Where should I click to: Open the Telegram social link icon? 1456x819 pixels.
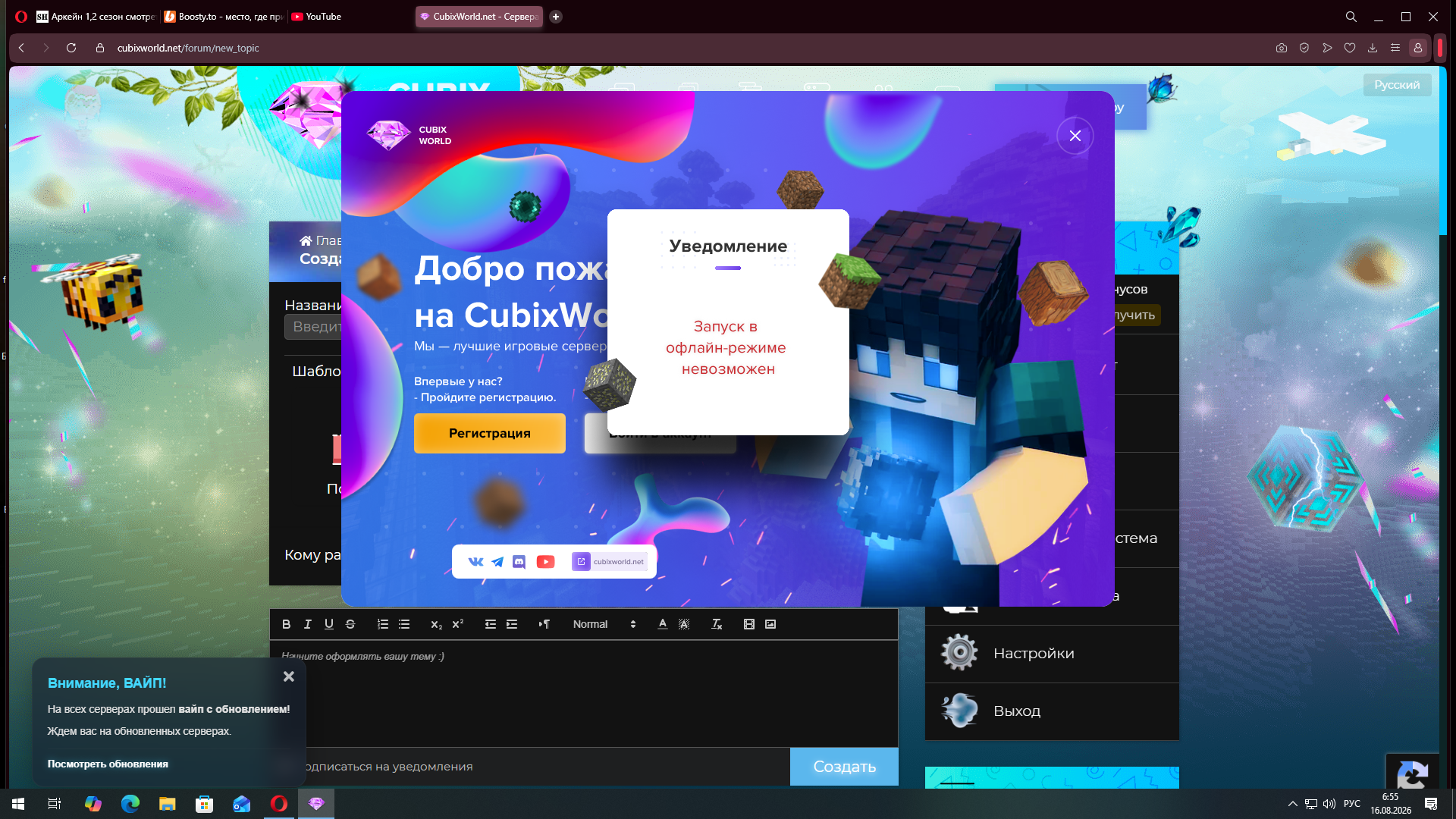497,562
